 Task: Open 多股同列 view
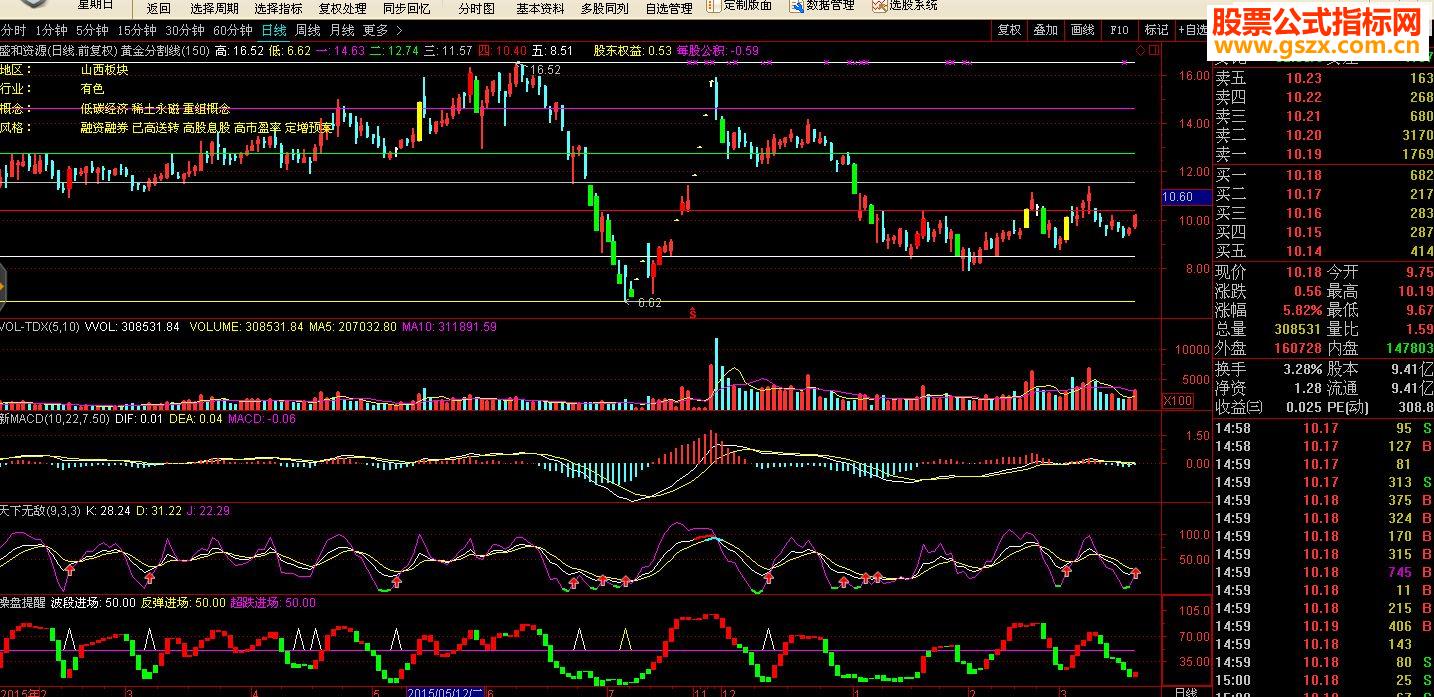[604, 8]
